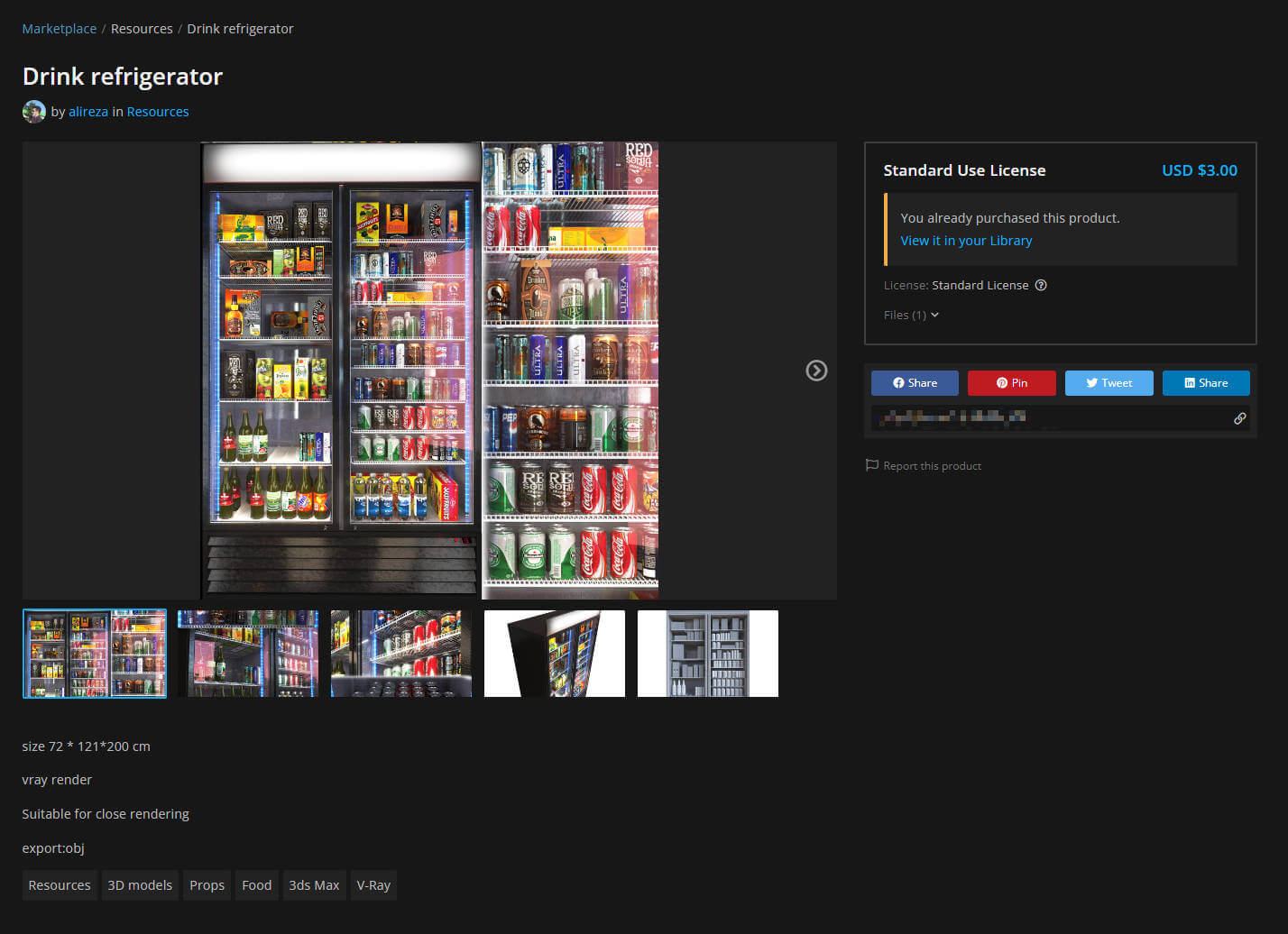The height and width of the screenshot is (934, 1288).
Task: Click the Resources tag
Action: (x=60, y=885)
